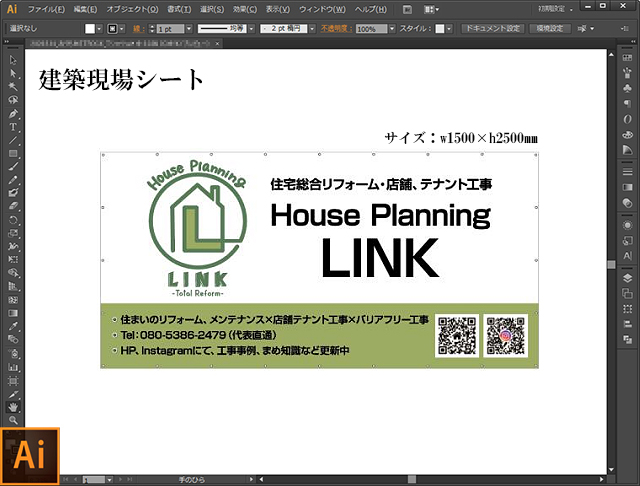
Task: Select the Blend tool
Action: [13, 340]
